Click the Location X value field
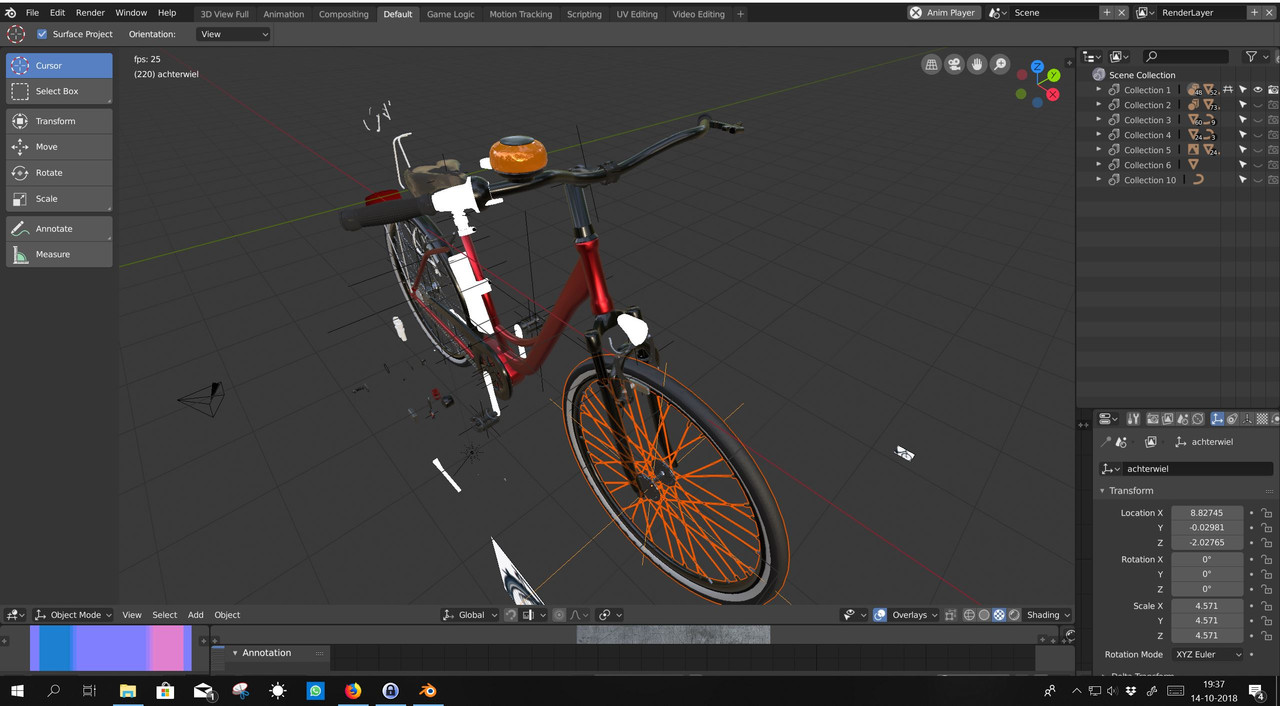The width and height of the screenshot is (1280, 706). click(1207, 513)
